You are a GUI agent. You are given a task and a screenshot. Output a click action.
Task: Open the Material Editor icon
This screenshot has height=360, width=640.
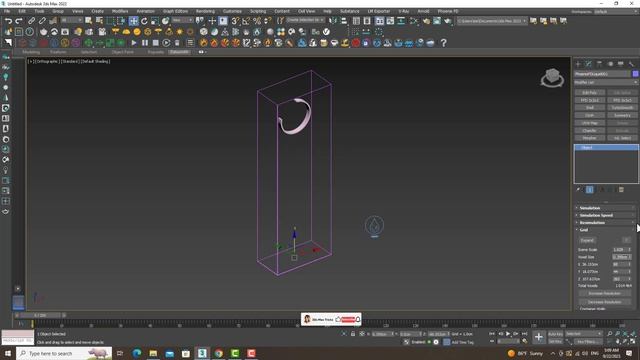[414, 21]
